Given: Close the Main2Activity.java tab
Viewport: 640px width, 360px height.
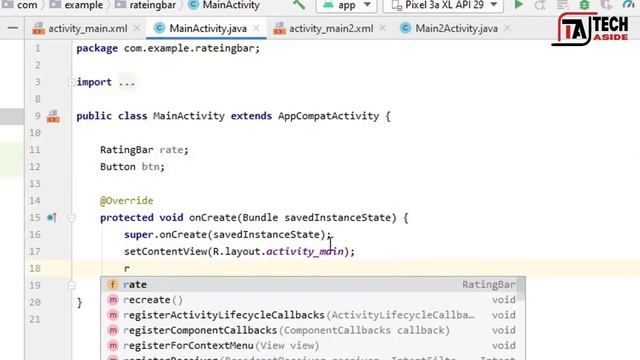Looking at the screenshot, I should point(507,28).
